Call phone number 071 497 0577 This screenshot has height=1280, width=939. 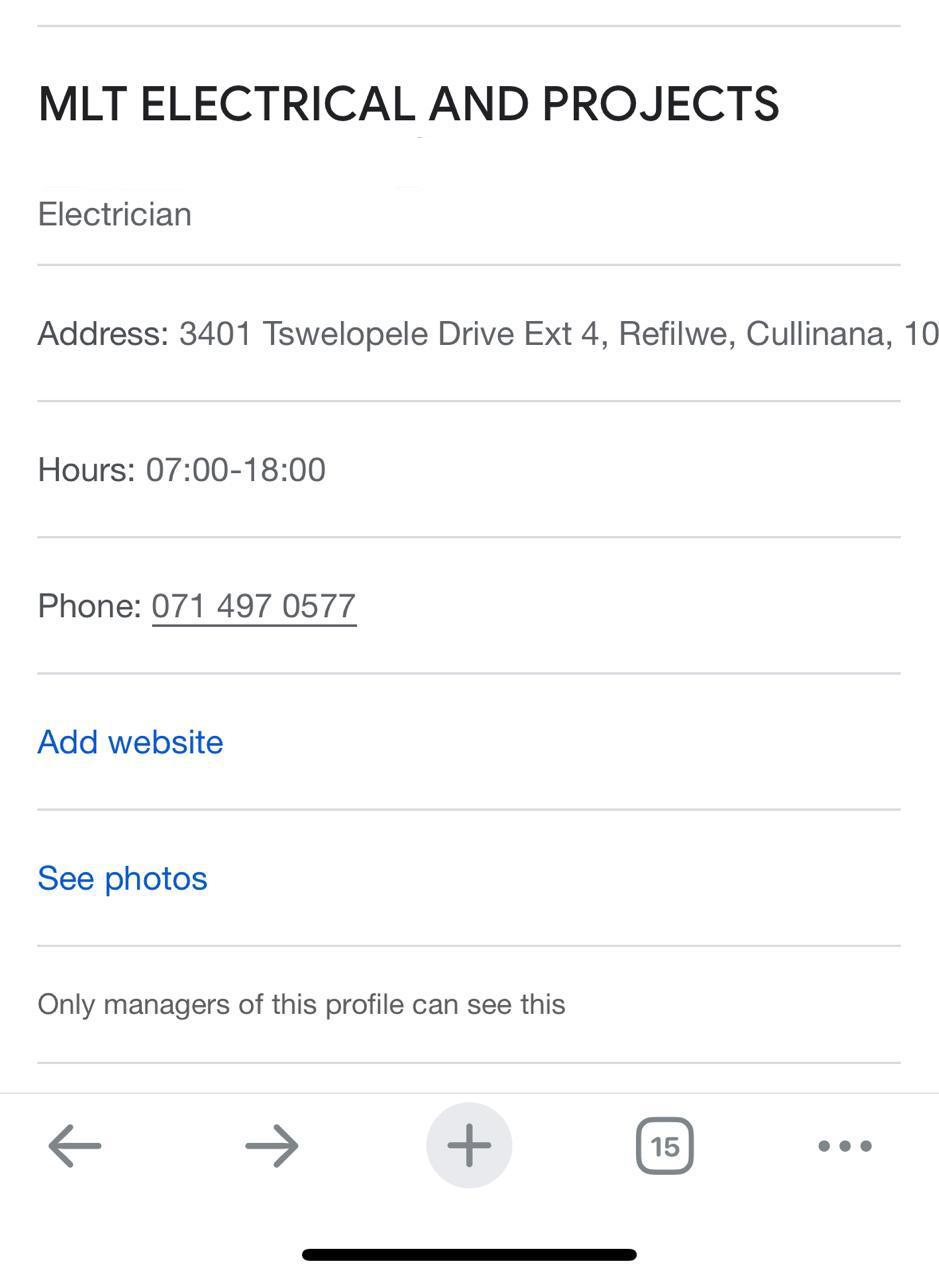click(x=254, y=606)
